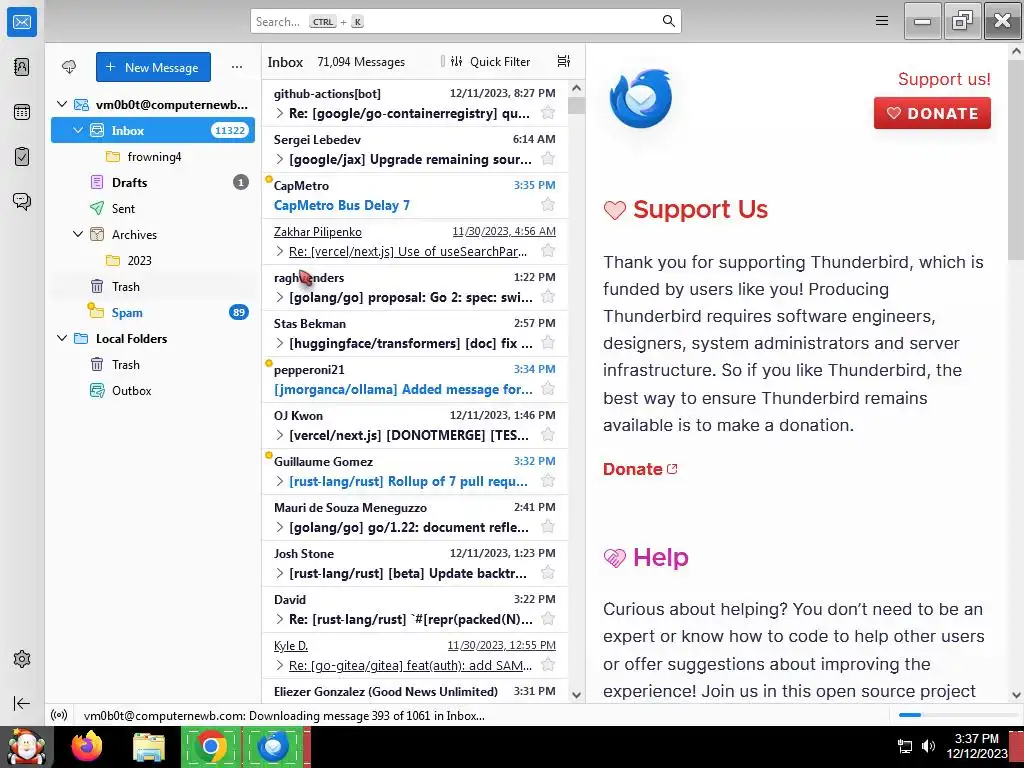Image resolution: width=1024 pixels, height=768 pixels.
Task: Expand the Sergei Lebedev thread
Action: coord(280,159)
